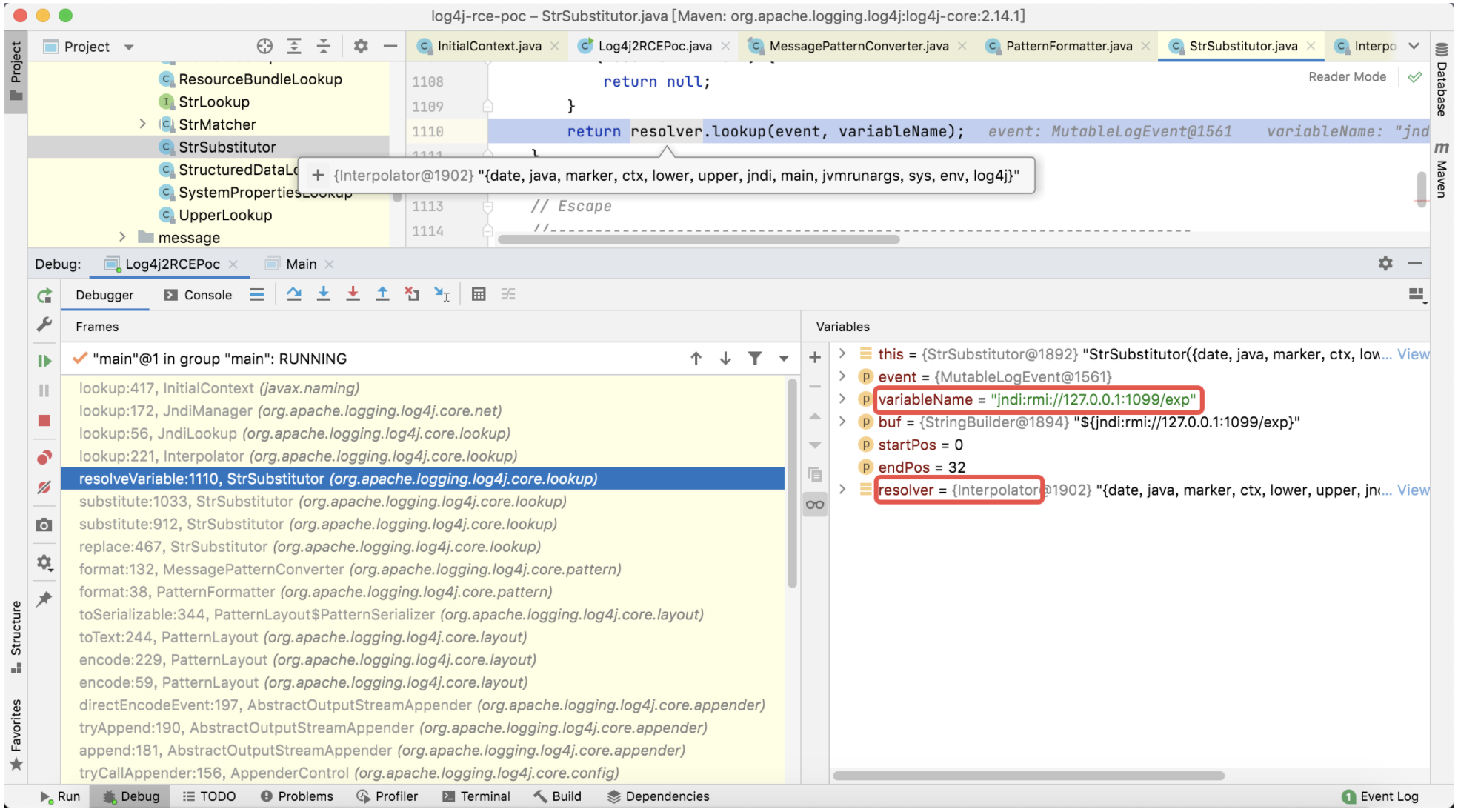Click Show Execution Point lines icon
1458x812 pixels.
click(257, 294)
